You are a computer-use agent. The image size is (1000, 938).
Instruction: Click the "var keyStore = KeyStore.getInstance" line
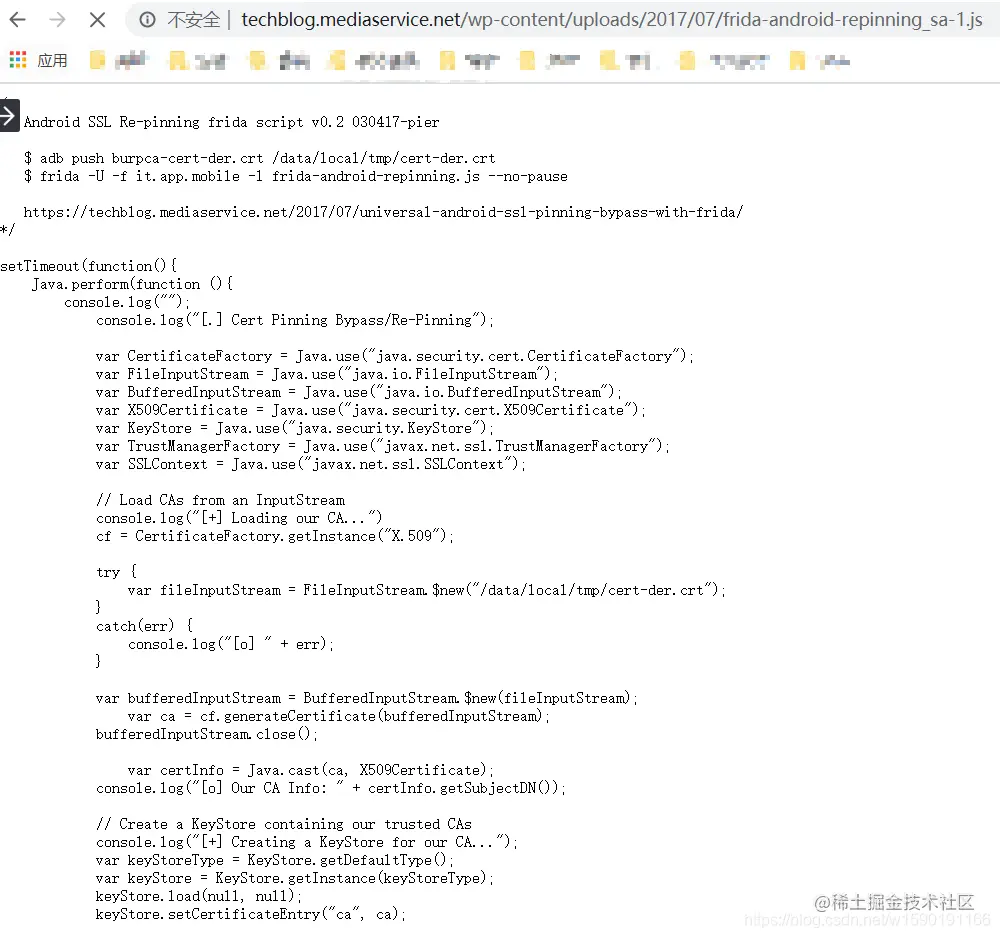tap(295, 878)
